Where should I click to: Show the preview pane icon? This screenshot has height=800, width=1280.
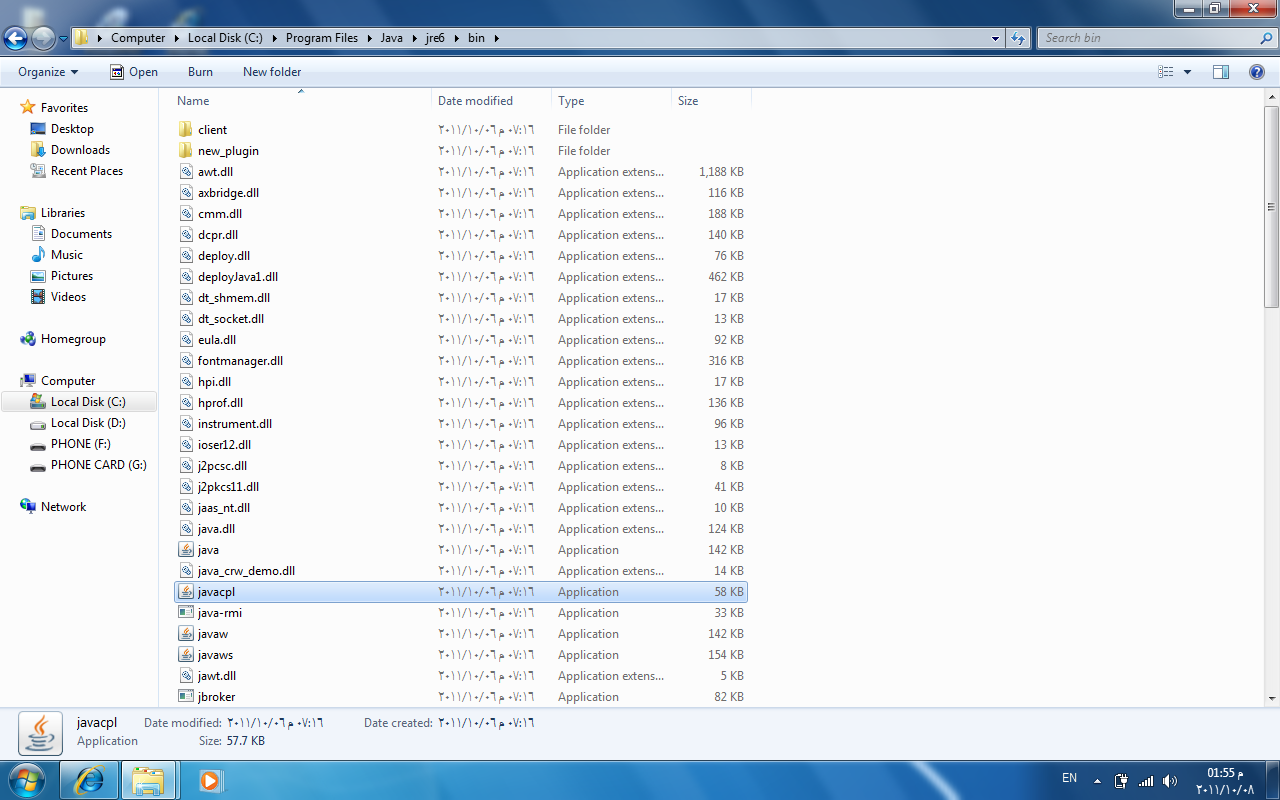1220,72
